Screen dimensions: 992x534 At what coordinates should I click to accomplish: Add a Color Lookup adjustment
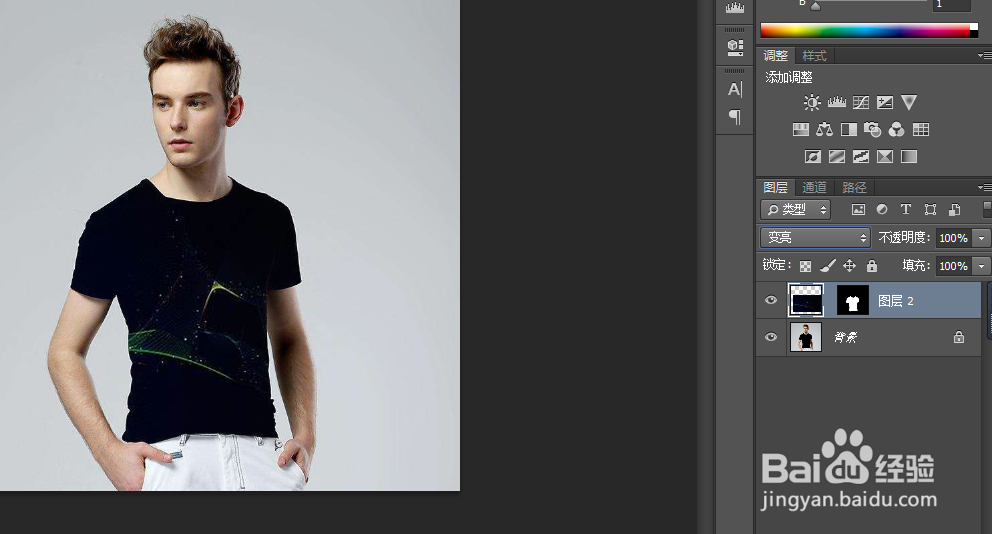(921, 130)
